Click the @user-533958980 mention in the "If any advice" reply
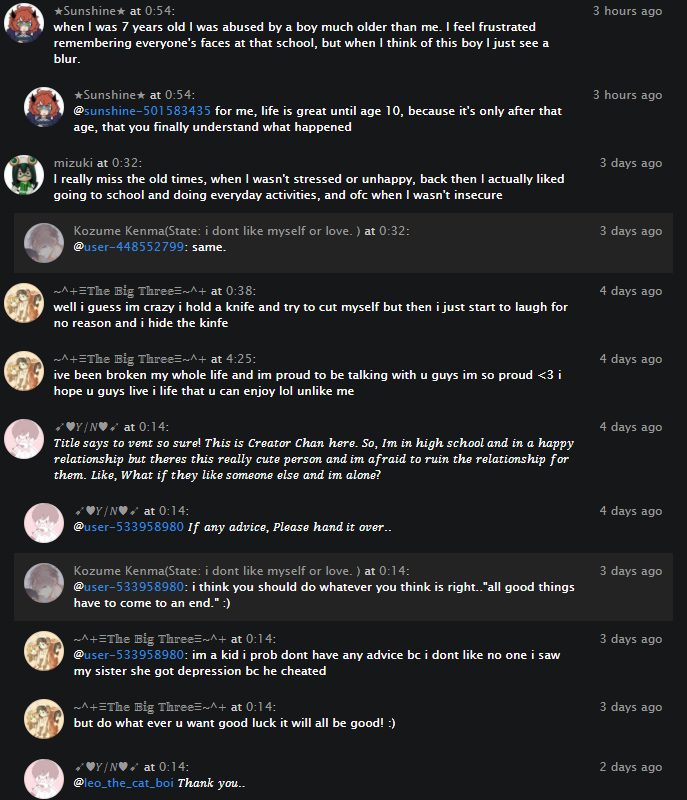Viewport: 687px width, 800px height. pyautogui.click(x=129, y=527)
